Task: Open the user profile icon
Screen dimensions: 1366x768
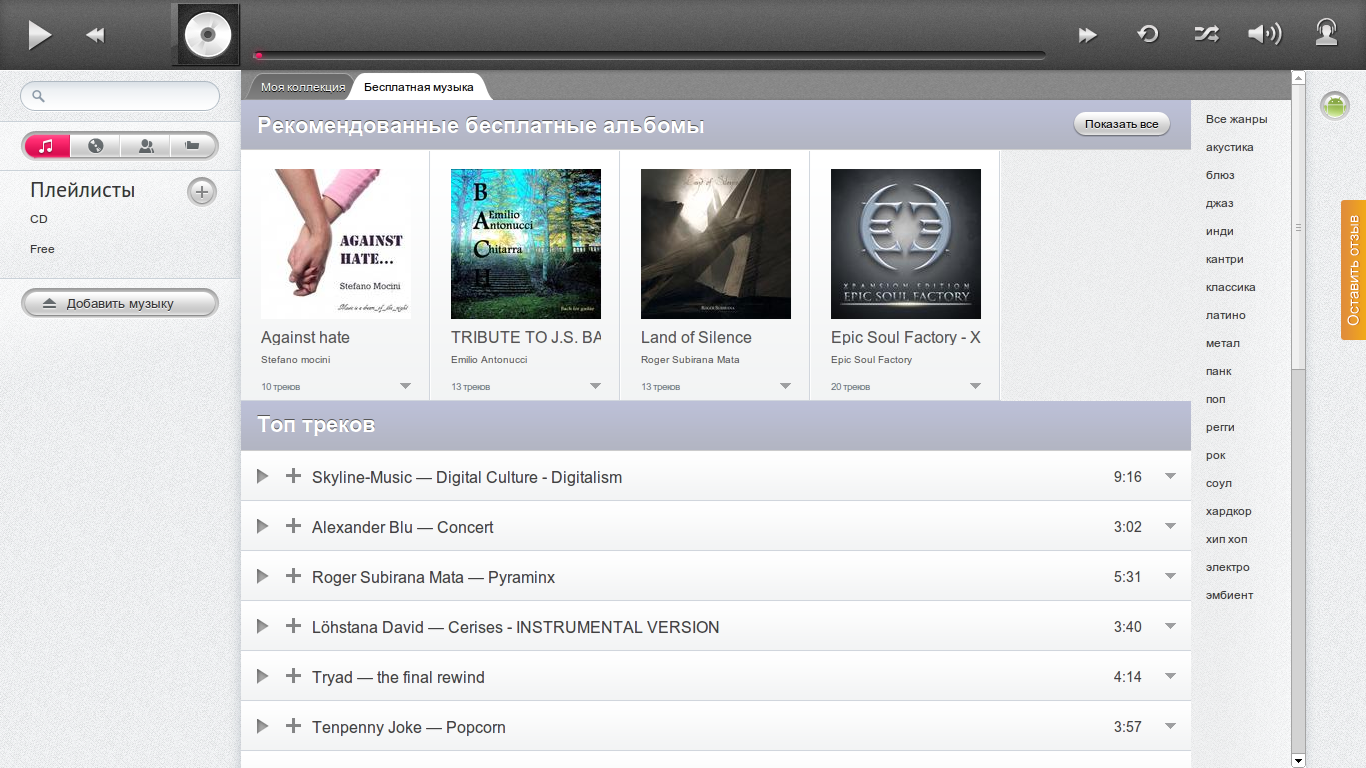Action: pos(1326,33)
